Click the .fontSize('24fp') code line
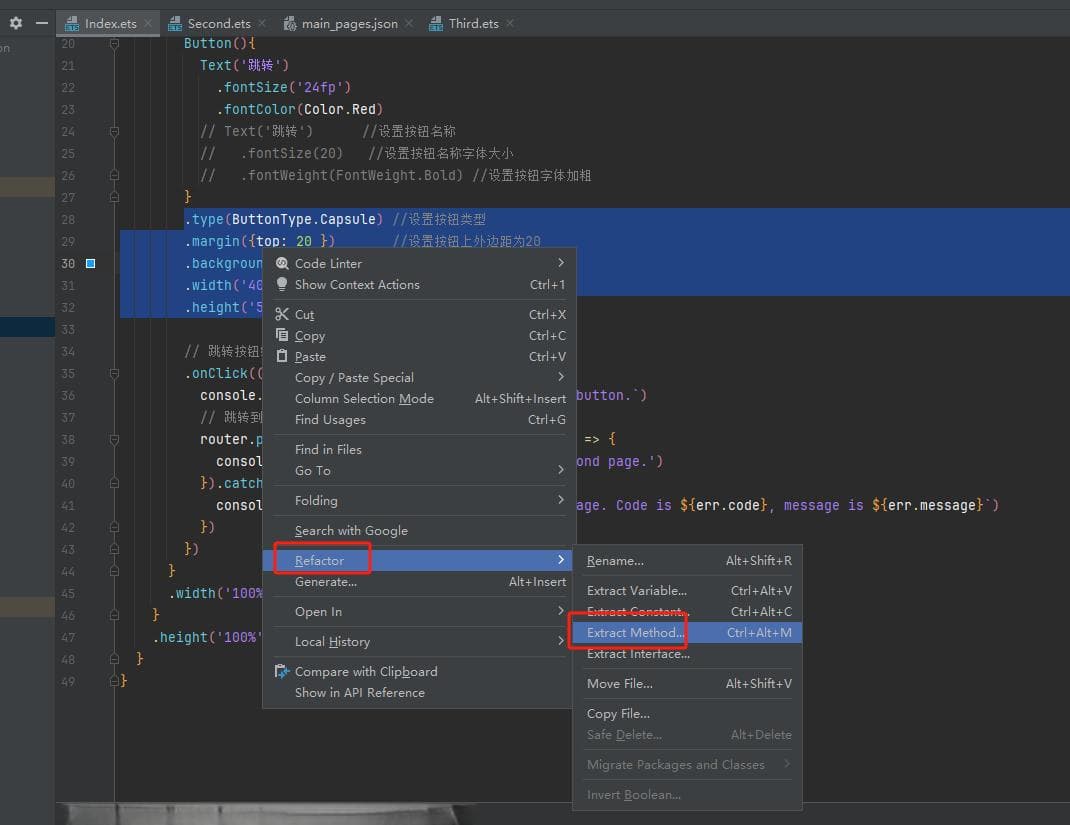This screenshot has height=825, width=1070. click(283, 87)
